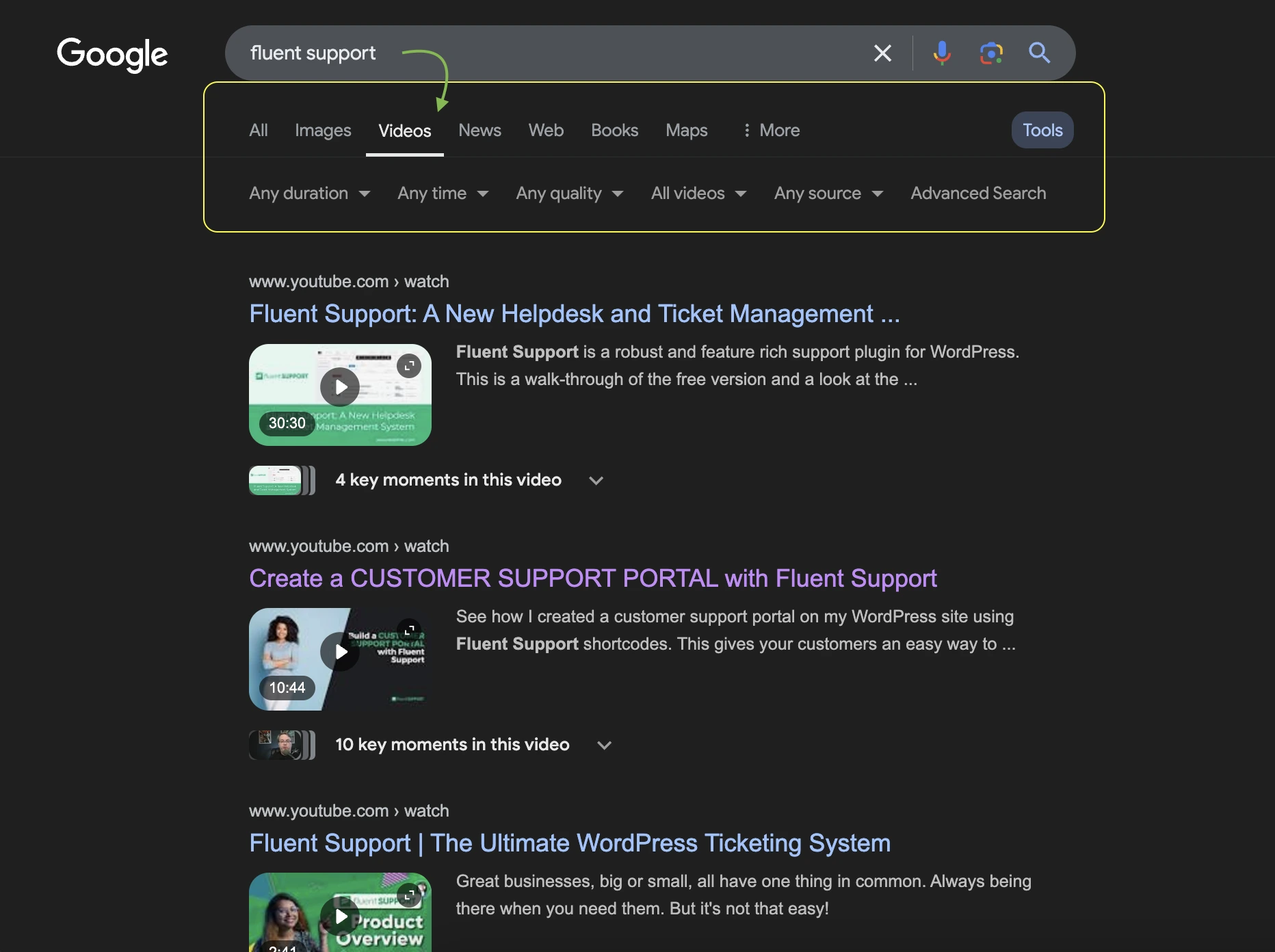
Task: Open Advanced Search link
Action: tap(978, 194)
